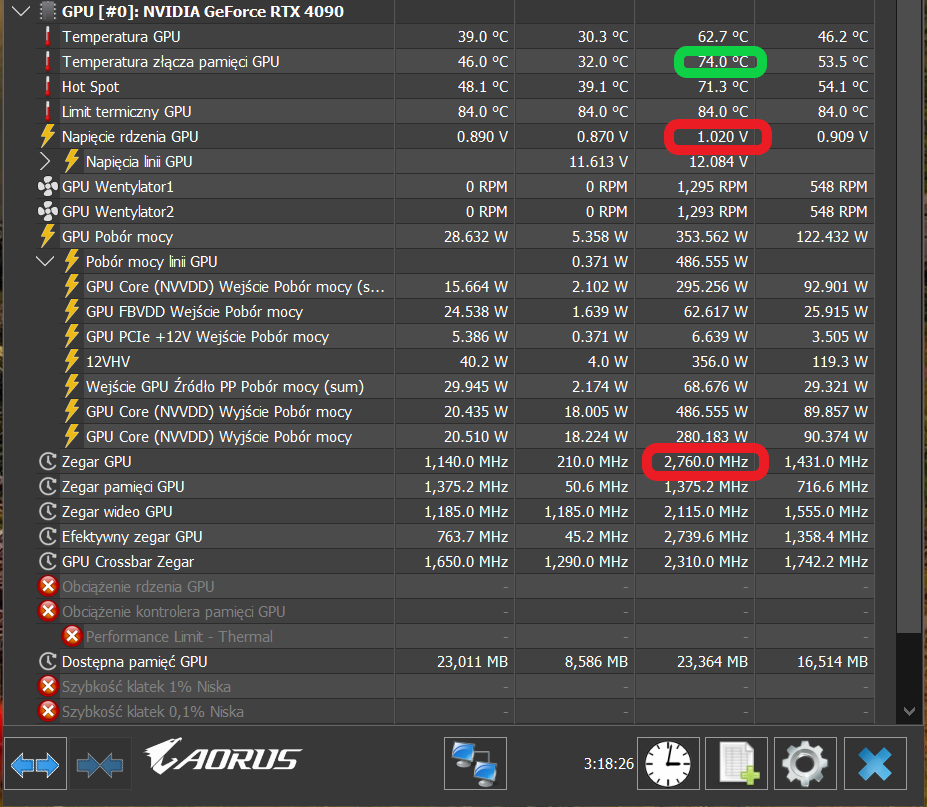
Task: Click fan icon beside GPU Wentylator1
Action: pyautogui.click(x=48, y=186)
